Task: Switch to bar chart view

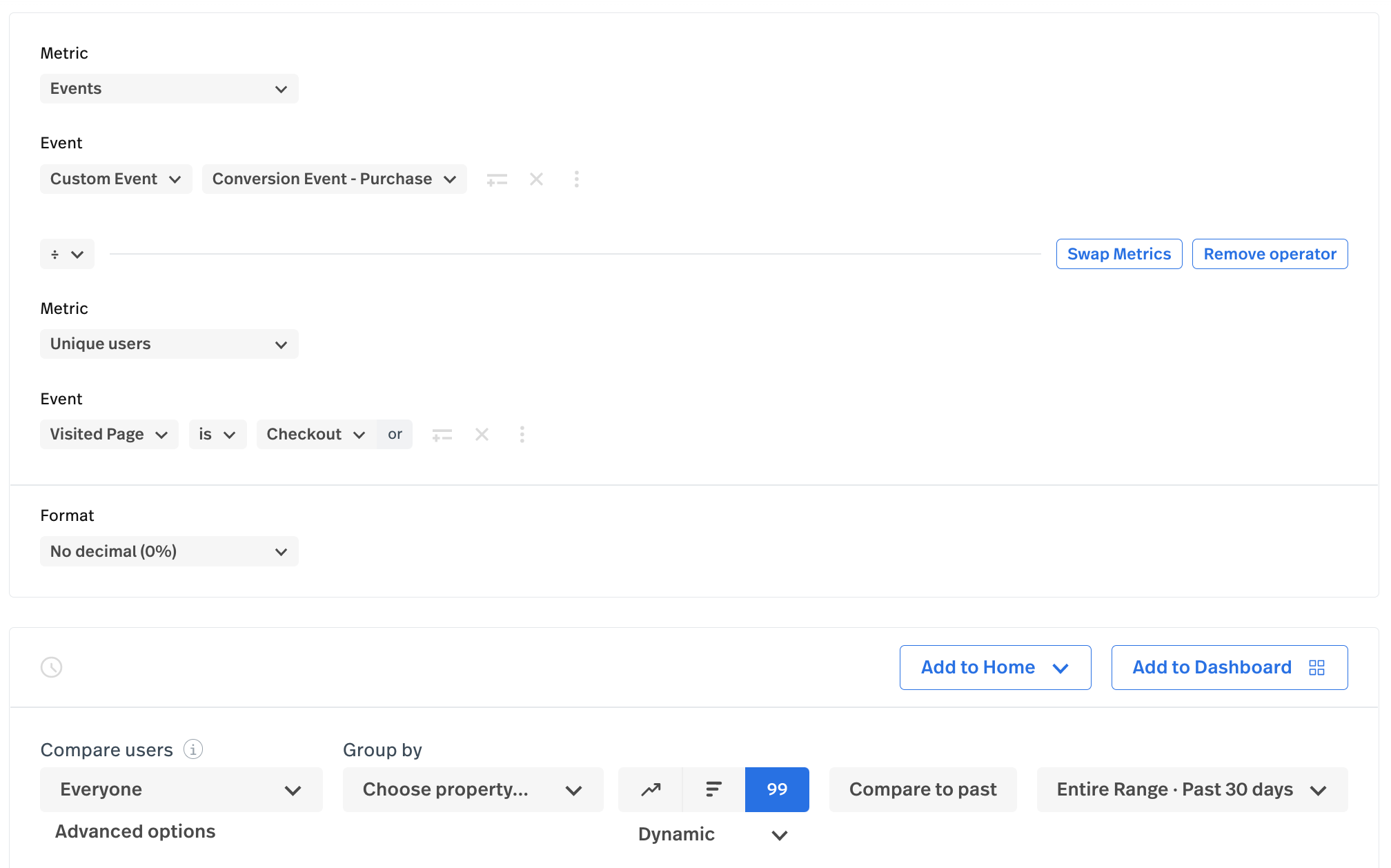Action: [713, 789]
